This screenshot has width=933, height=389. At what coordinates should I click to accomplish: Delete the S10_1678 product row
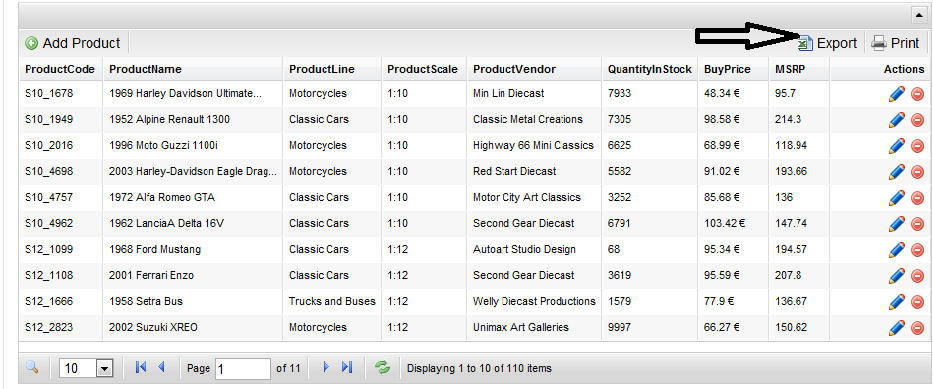(x=917, y=94)
